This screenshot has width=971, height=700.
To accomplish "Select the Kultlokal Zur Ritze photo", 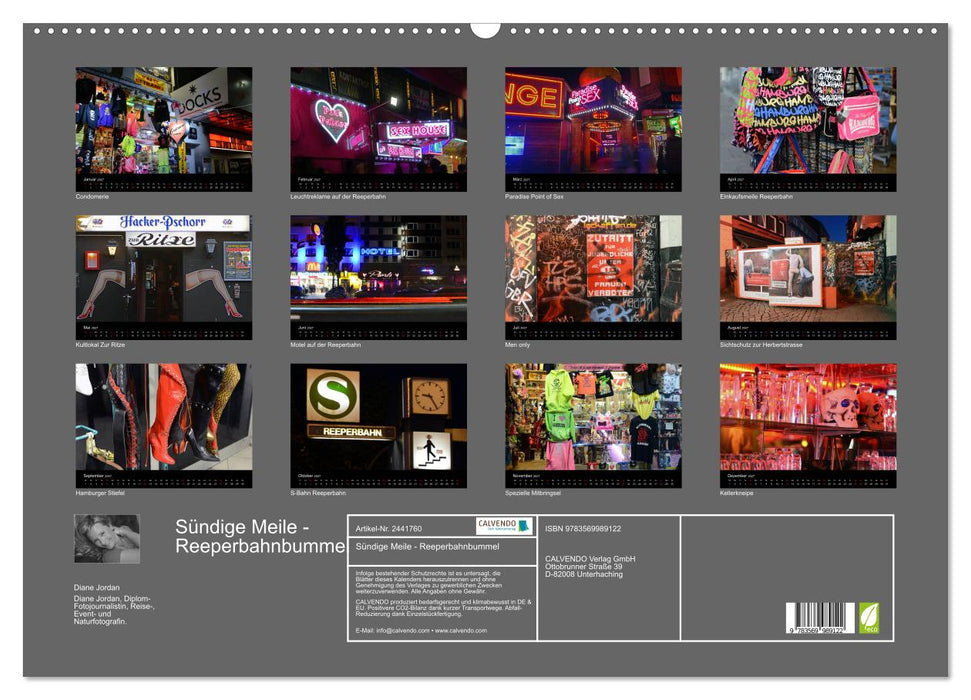I will [x=163, y=277].
